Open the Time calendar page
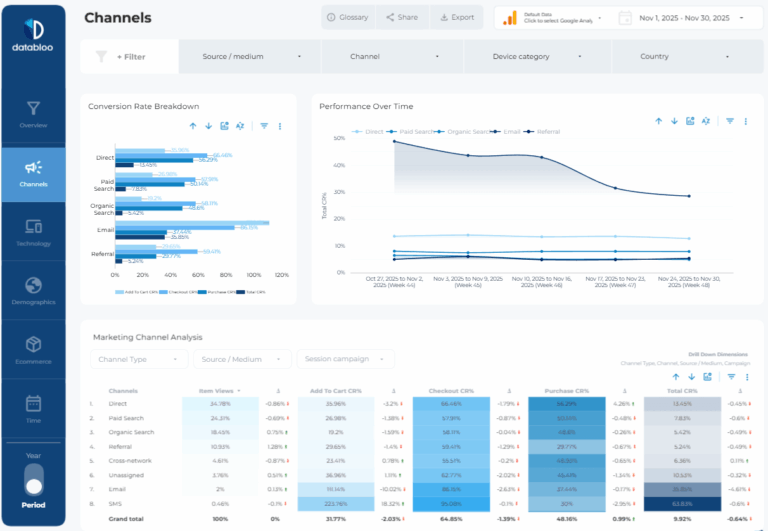Viewport: 768px width, 531px height. [x=33, y=410]
